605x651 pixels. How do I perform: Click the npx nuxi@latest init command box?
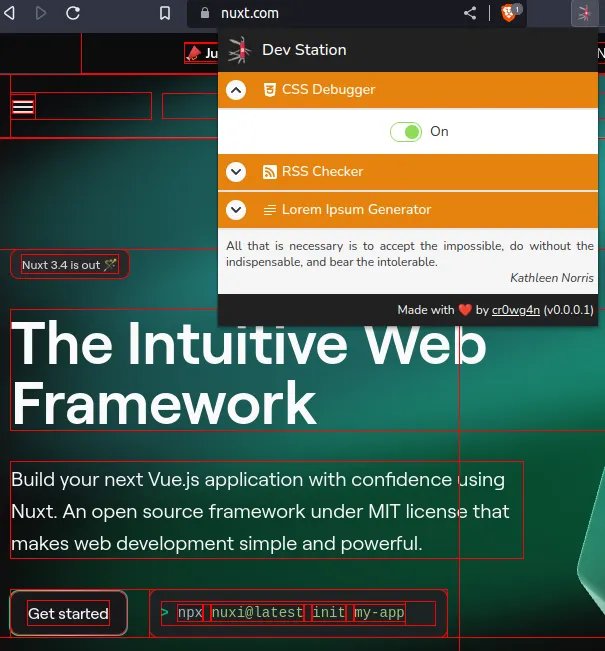click(298, 613)
